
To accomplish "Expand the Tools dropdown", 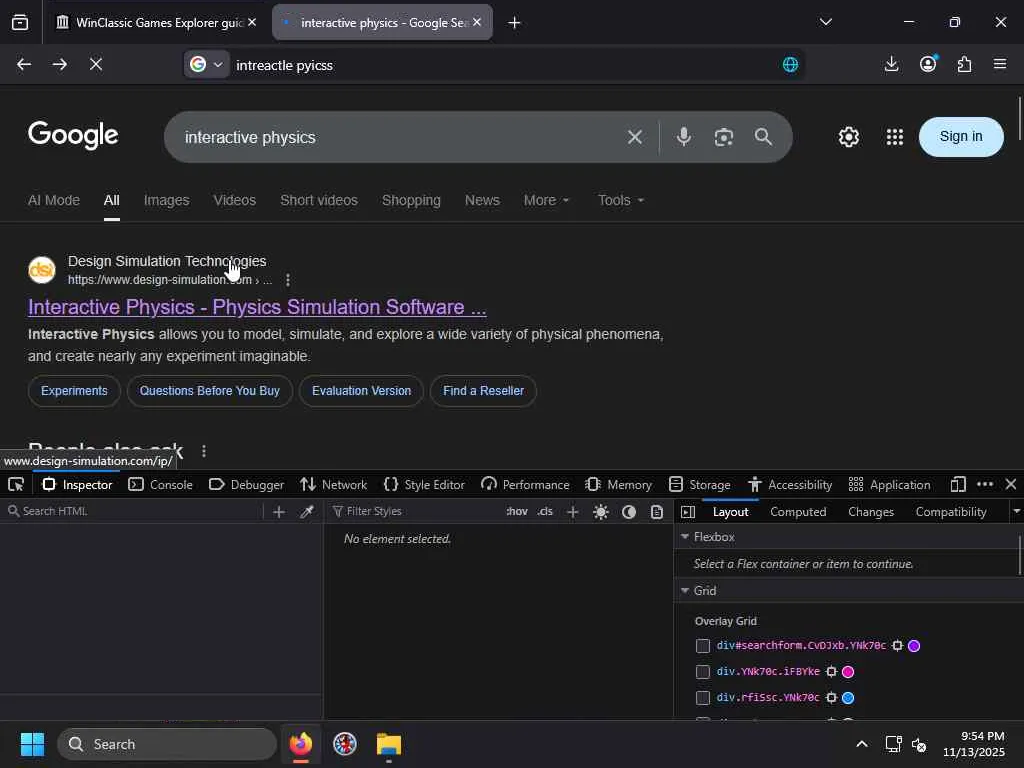I will 621,200.
